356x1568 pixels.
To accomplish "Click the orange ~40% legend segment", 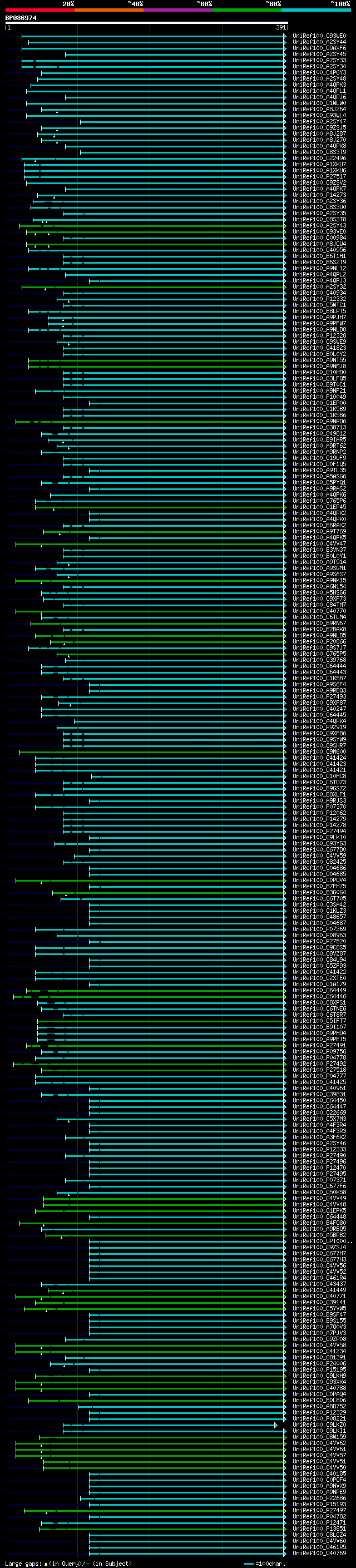I will (x=108, y=10).
